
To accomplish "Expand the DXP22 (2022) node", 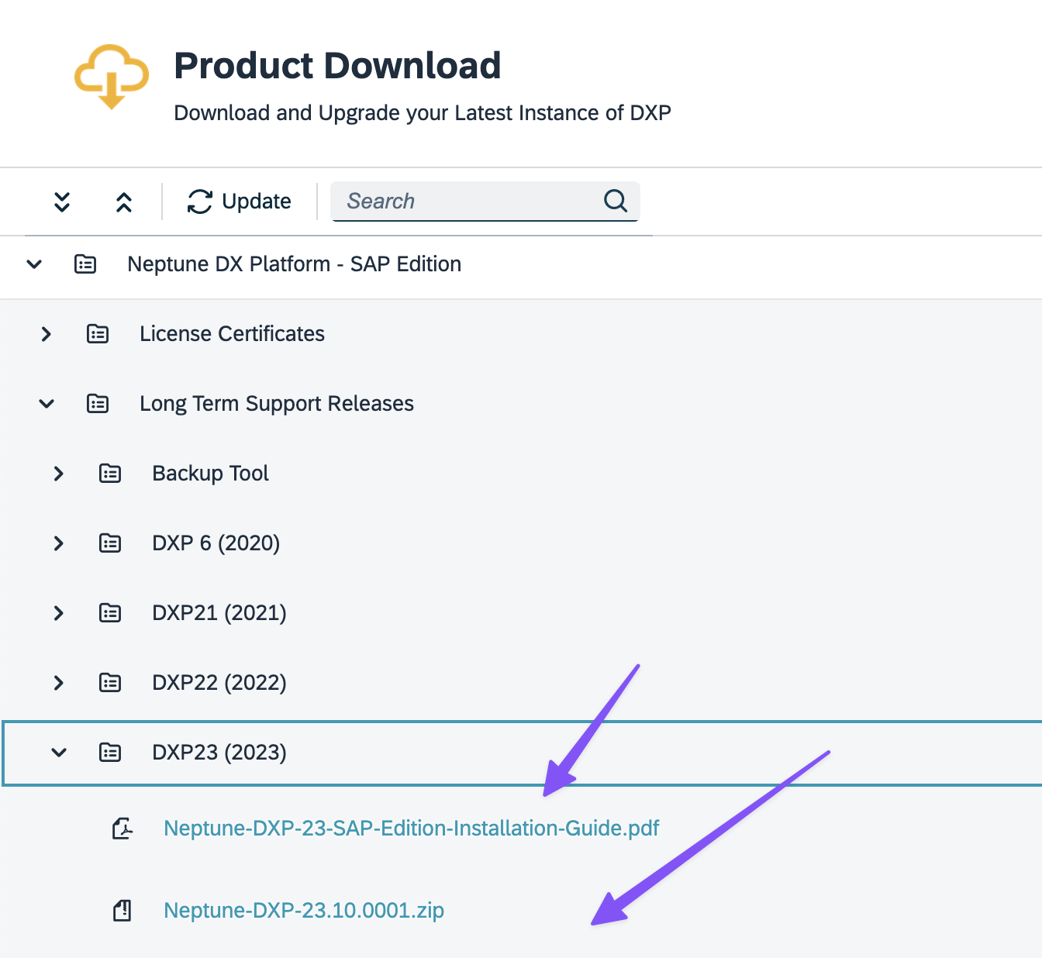I will pos(58,683).
